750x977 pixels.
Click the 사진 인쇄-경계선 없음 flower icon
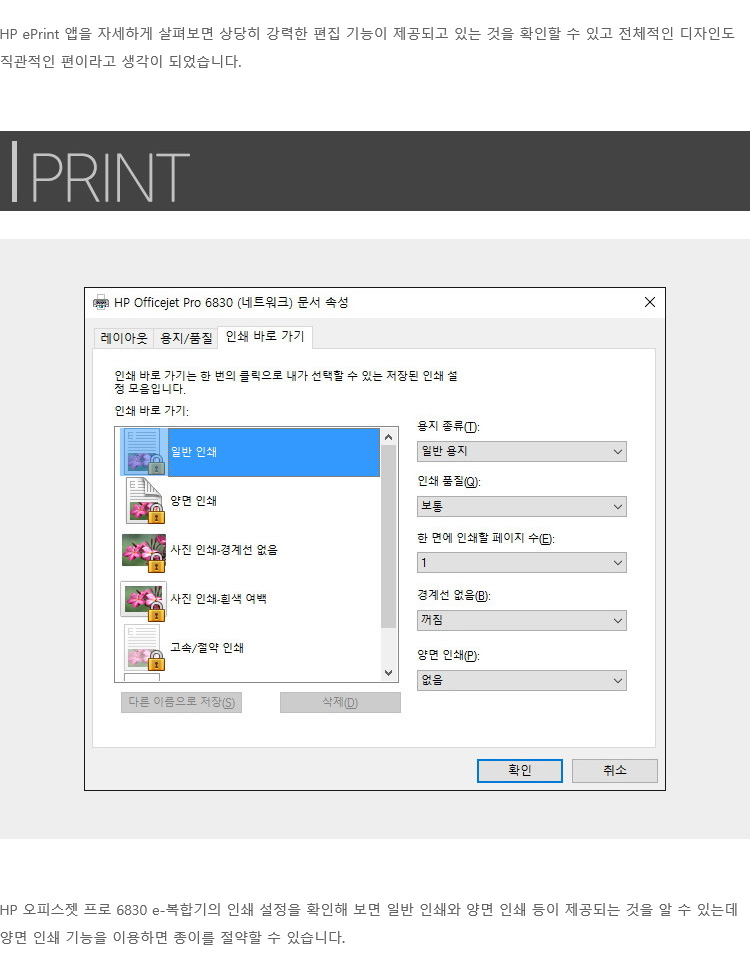pyautogui.click(x=145, y=552)
